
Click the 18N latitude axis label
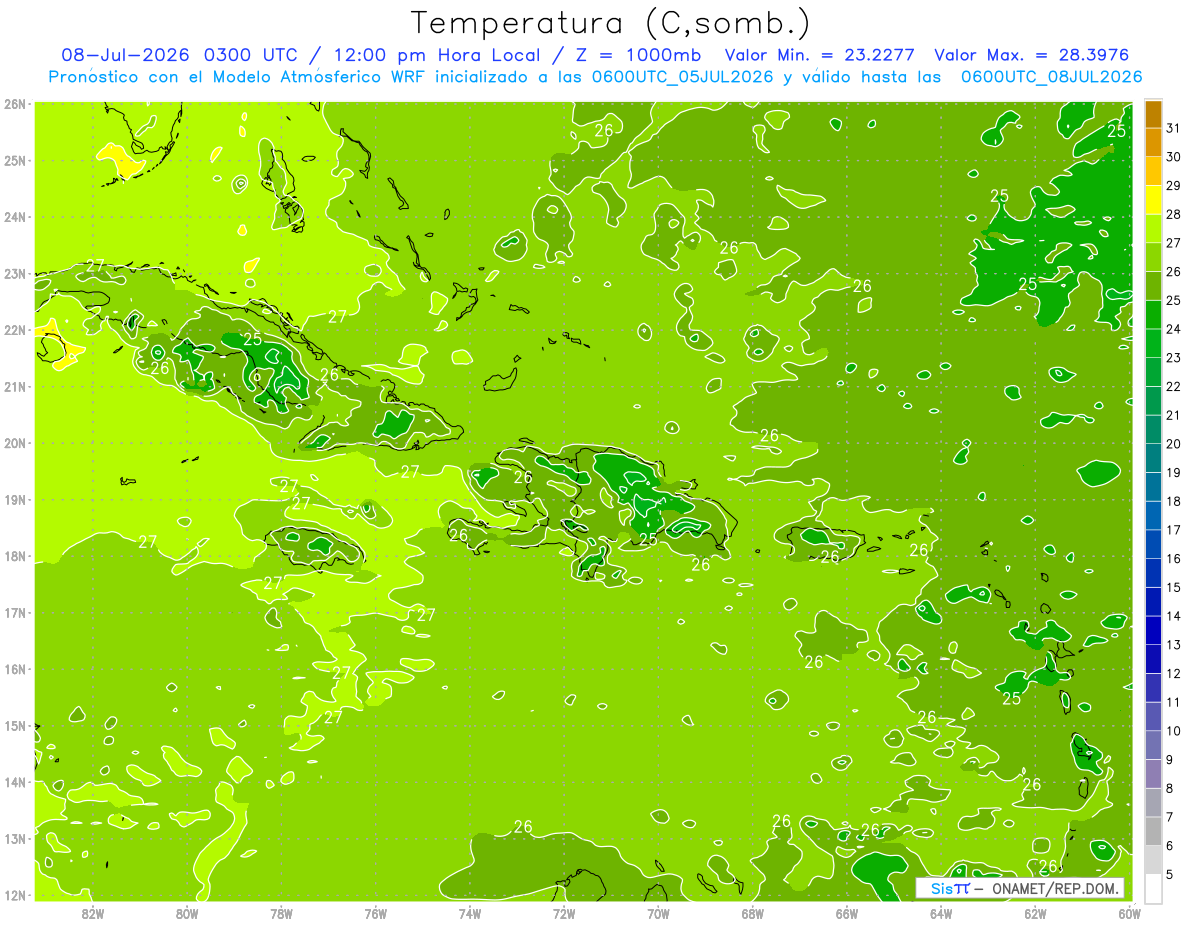15,556
